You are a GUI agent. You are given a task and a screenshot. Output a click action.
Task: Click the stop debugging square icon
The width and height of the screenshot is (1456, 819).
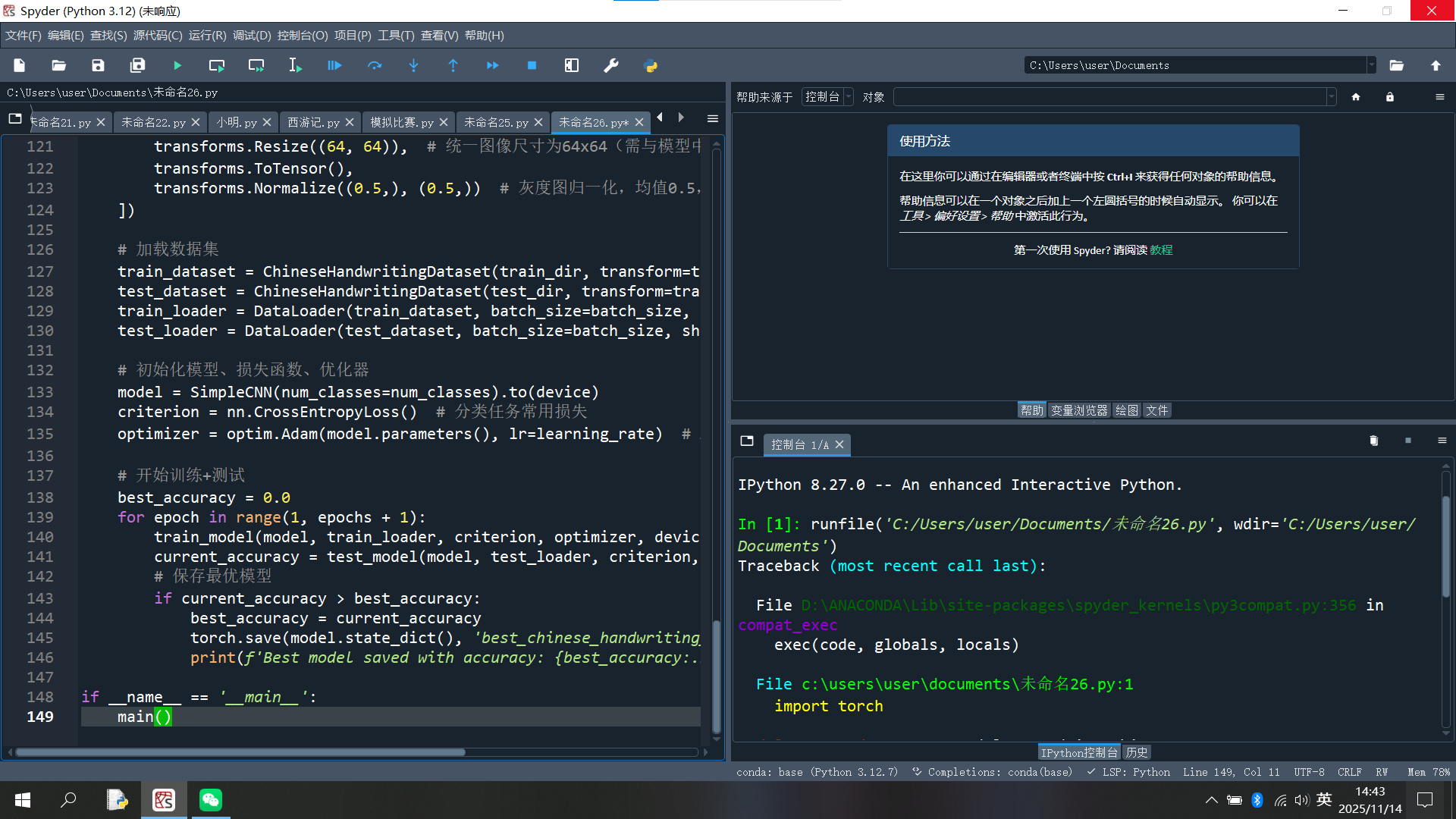pos(532,66)
